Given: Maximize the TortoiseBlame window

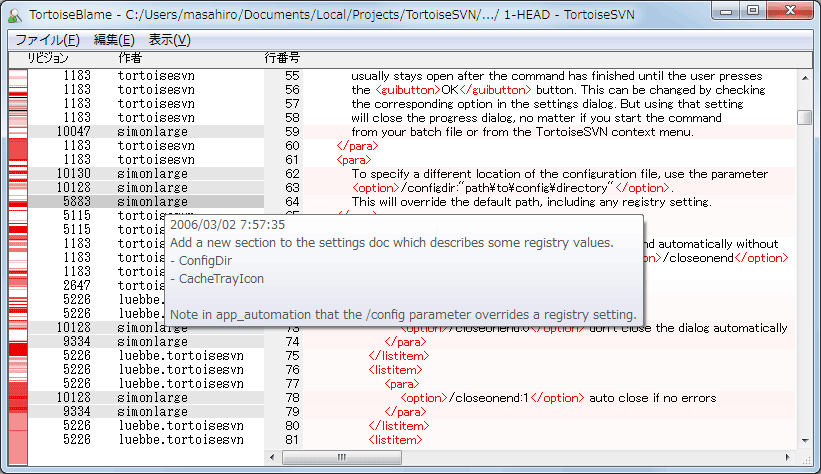Looking at the screenshot, I should click(752, 10).
